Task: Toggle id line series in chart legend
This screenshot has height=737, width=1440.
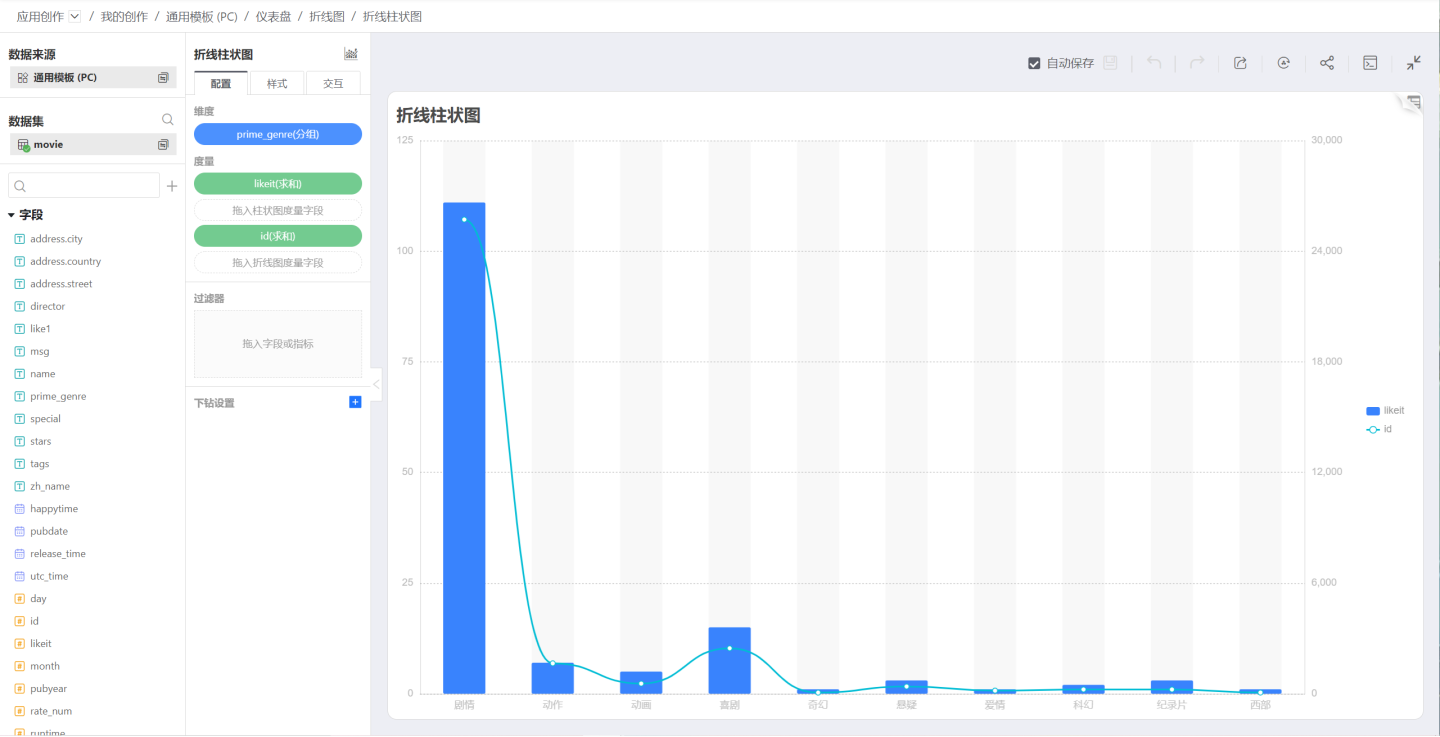Action: click(x=1380, y=429)
